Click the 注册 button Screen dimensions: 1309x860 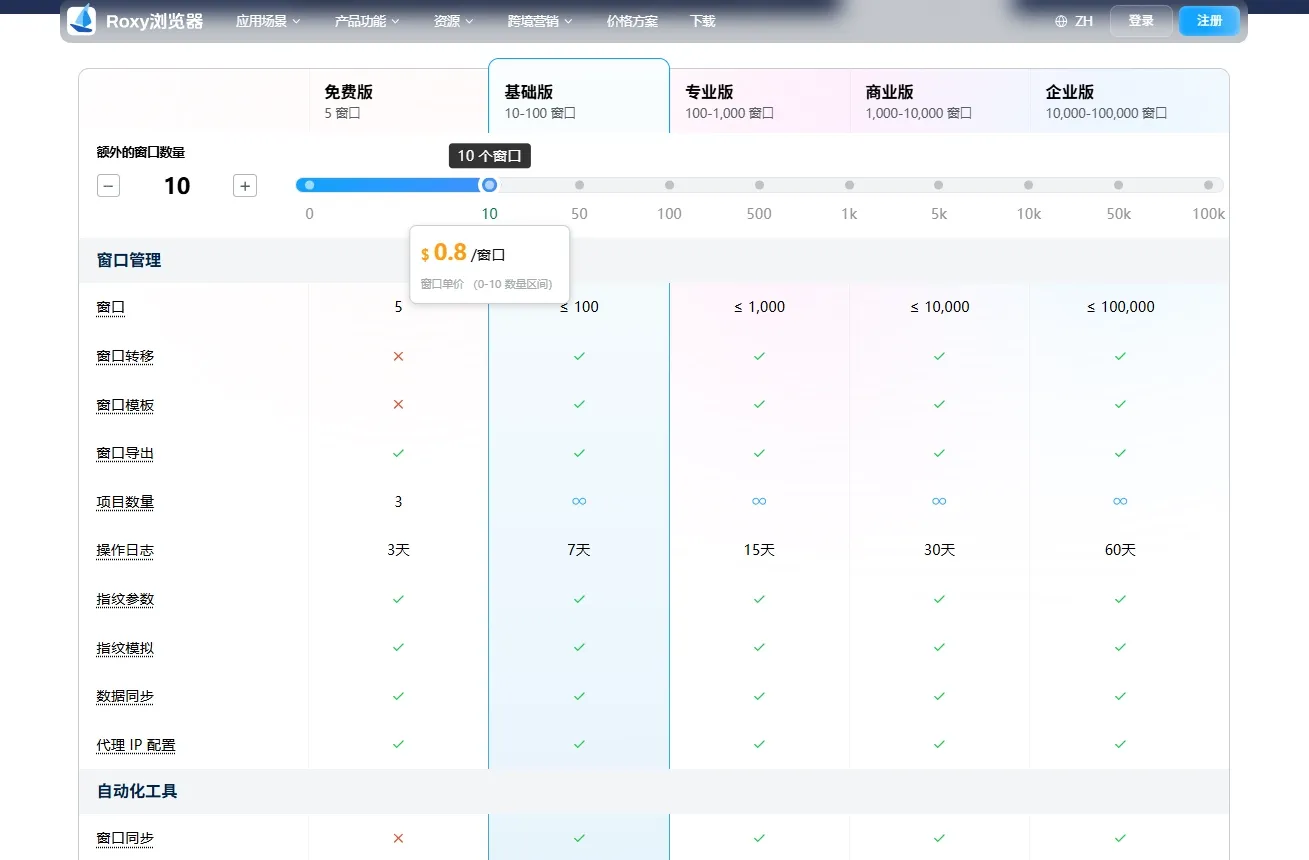click(x=1209, y=21)
